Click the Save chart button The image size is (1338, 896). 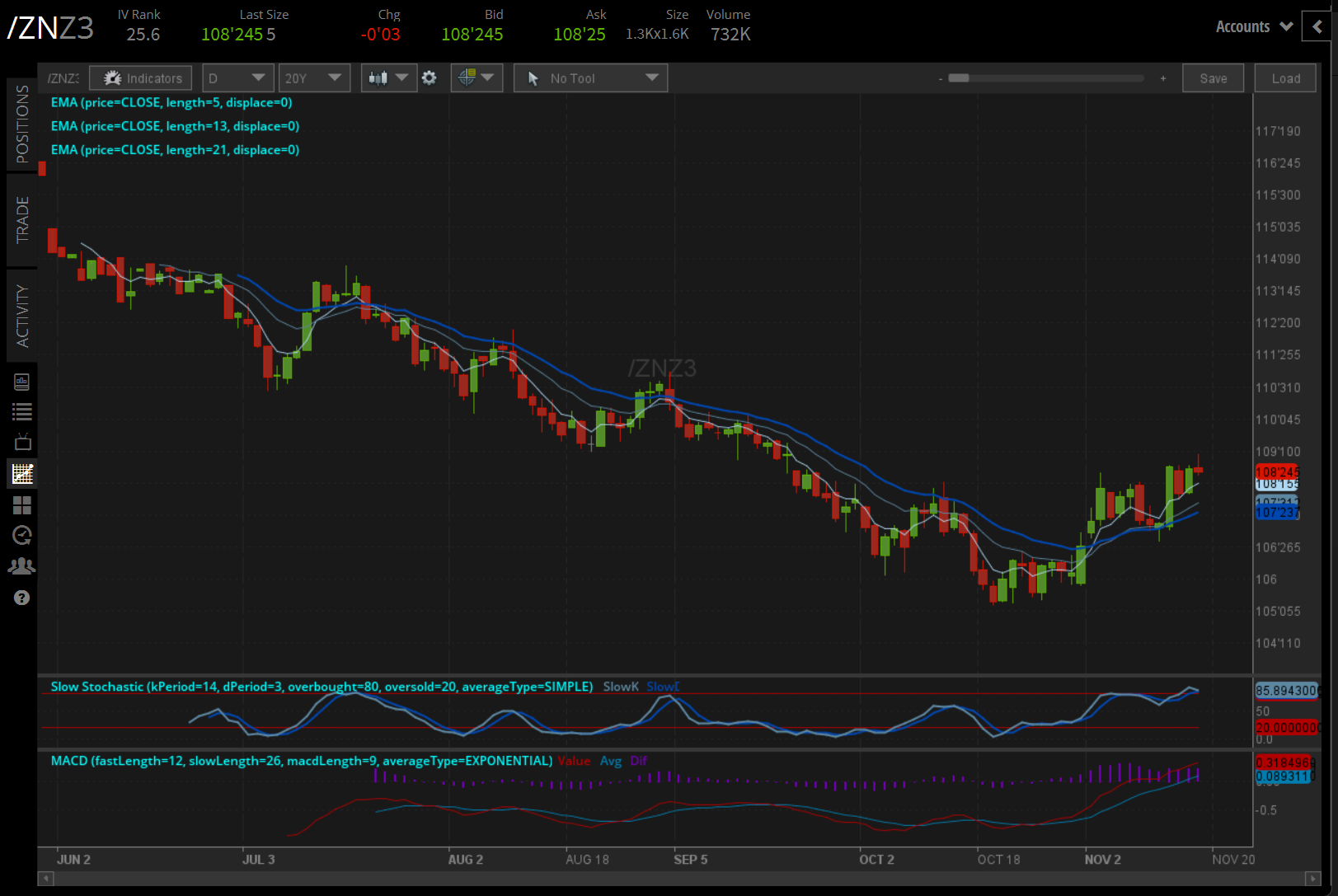1213,78
